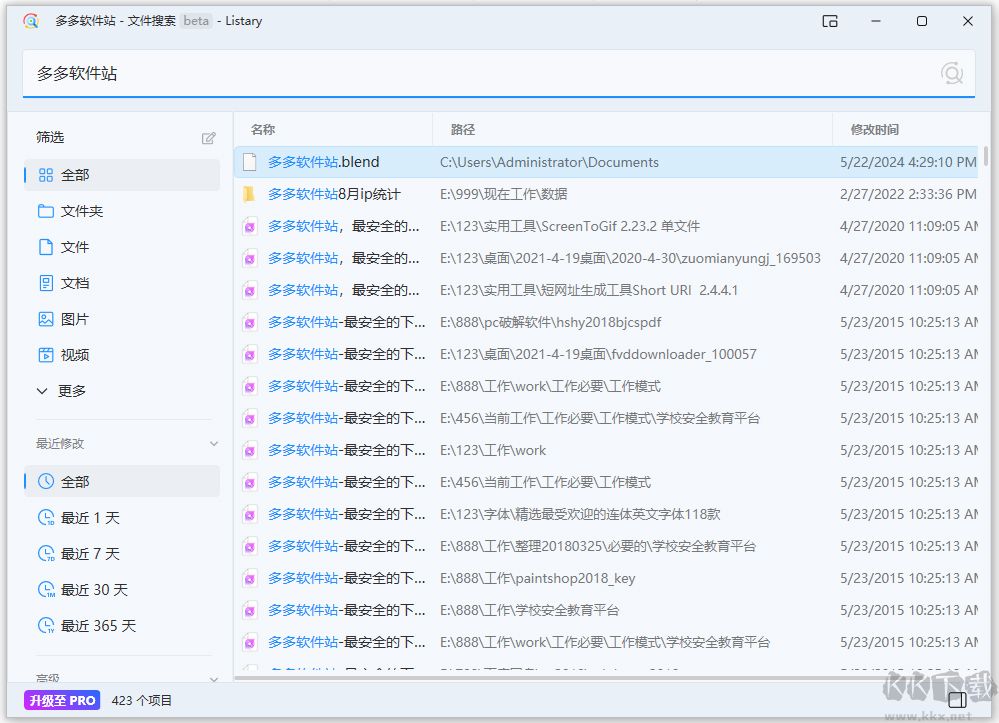Collapse the 最近修改 section chevron

coord(214,443)
